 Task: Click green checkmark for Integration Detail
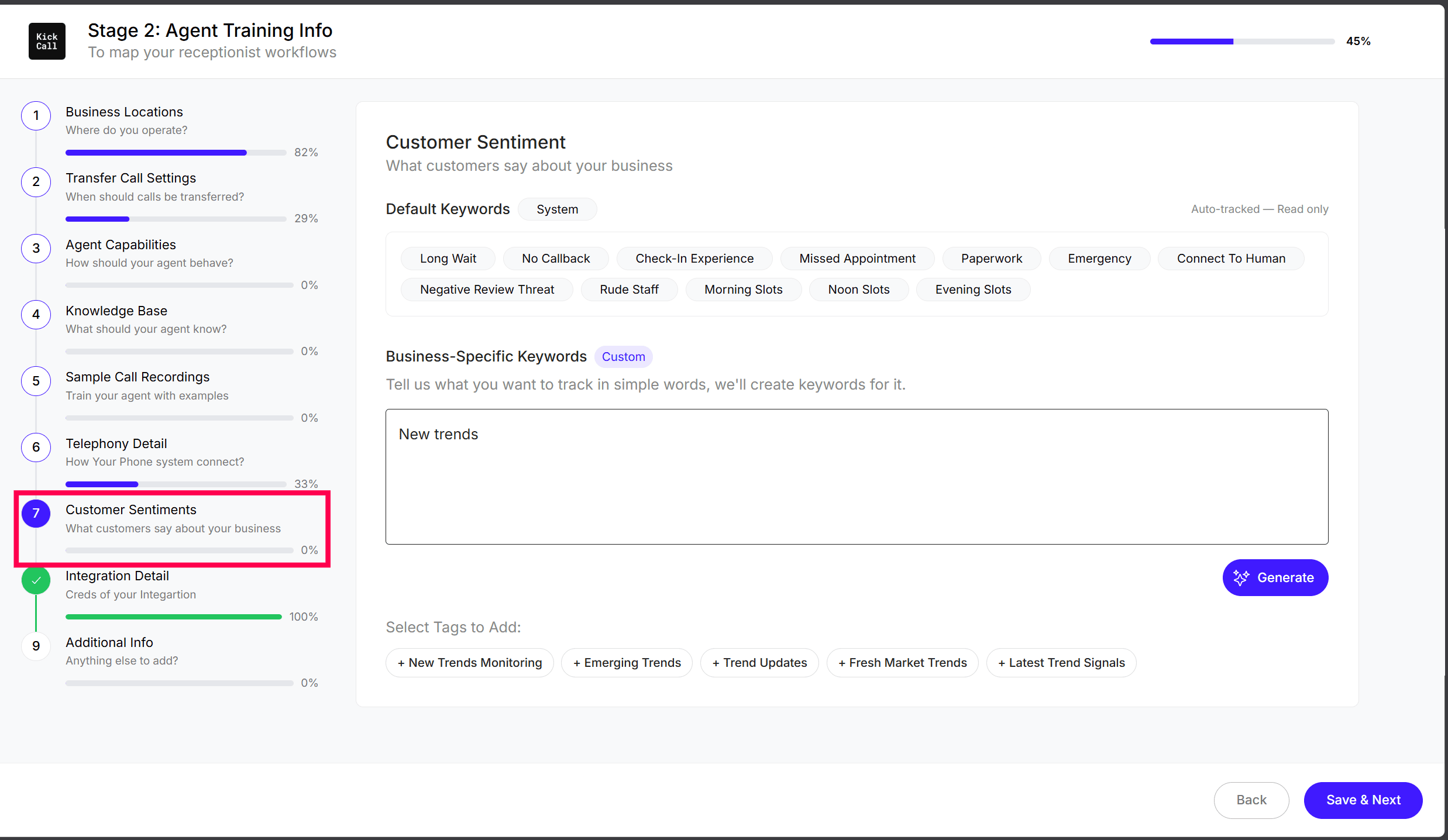point(36,580)
